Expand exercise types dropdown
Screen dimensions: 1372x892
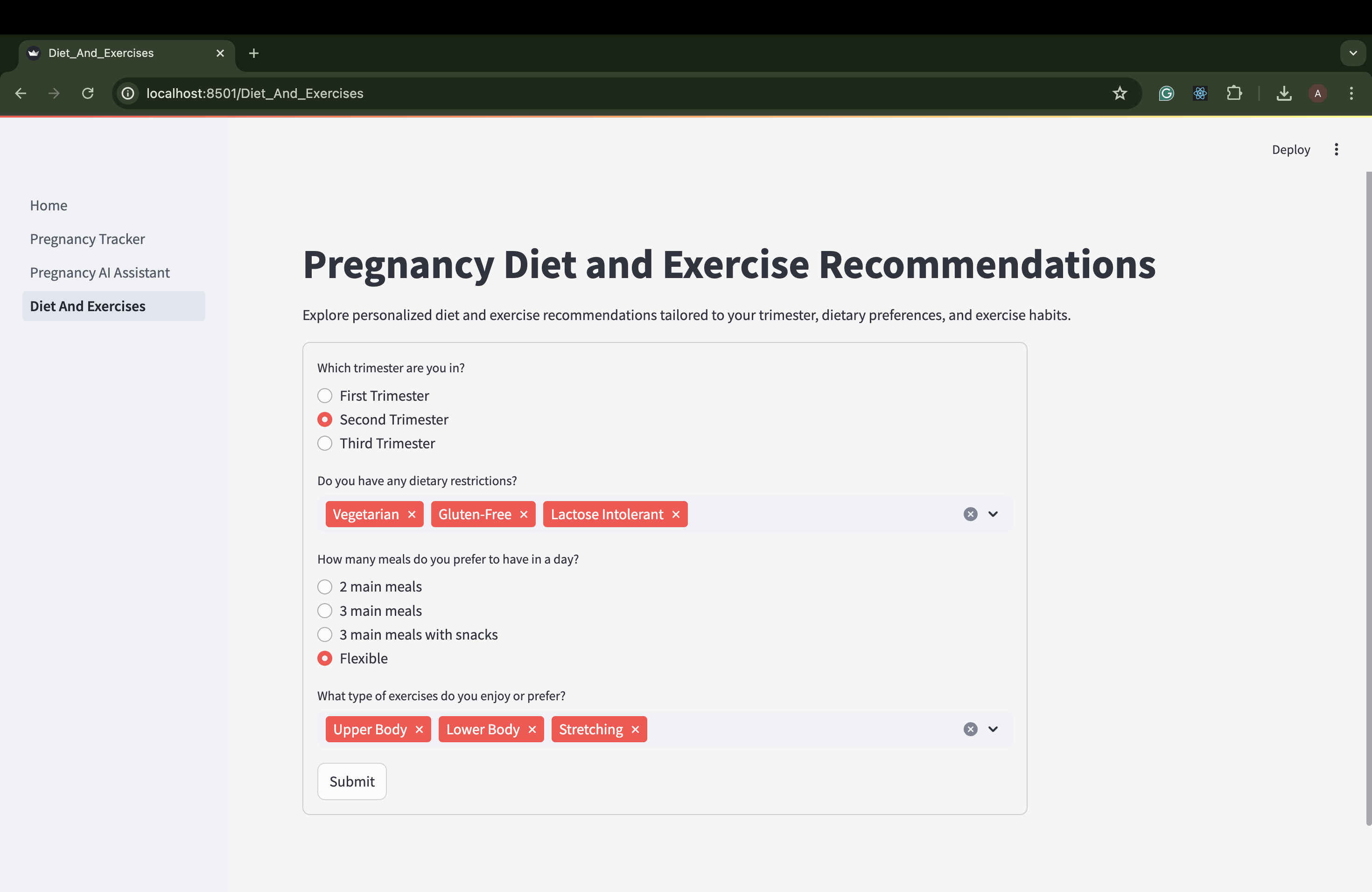tap(993, 729)
